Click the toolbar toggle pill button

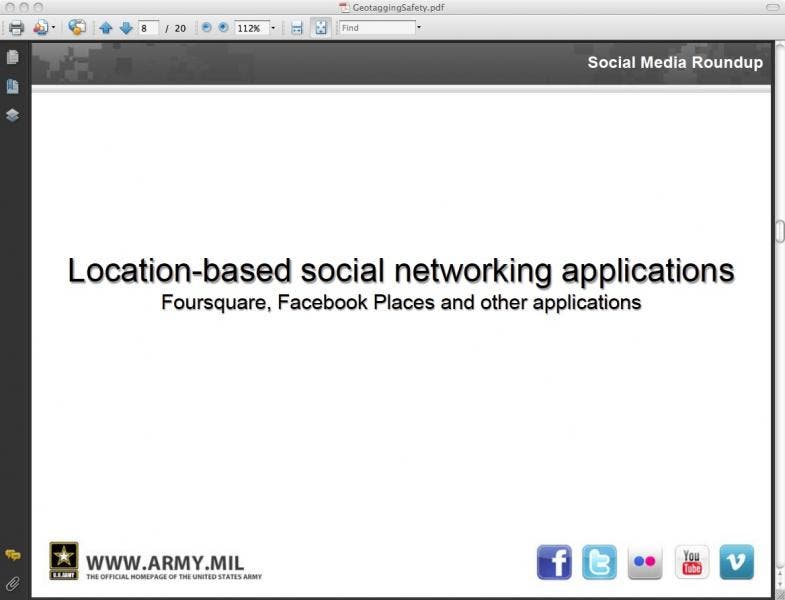pos(772,7)
